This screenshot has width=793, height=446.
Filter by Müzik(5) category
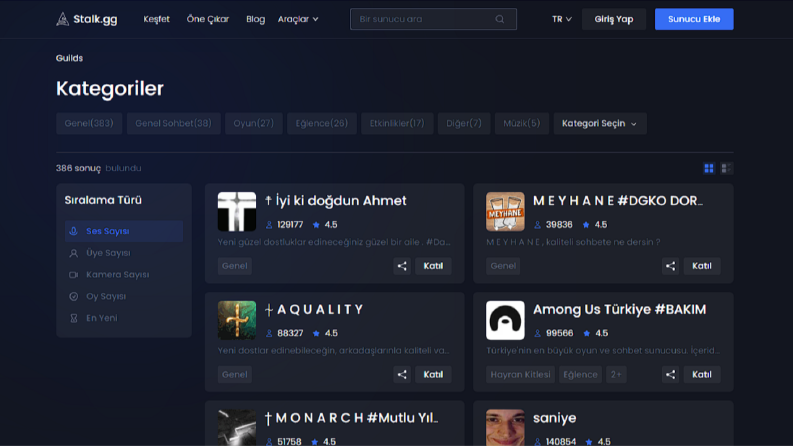click(x=521, y=123)
